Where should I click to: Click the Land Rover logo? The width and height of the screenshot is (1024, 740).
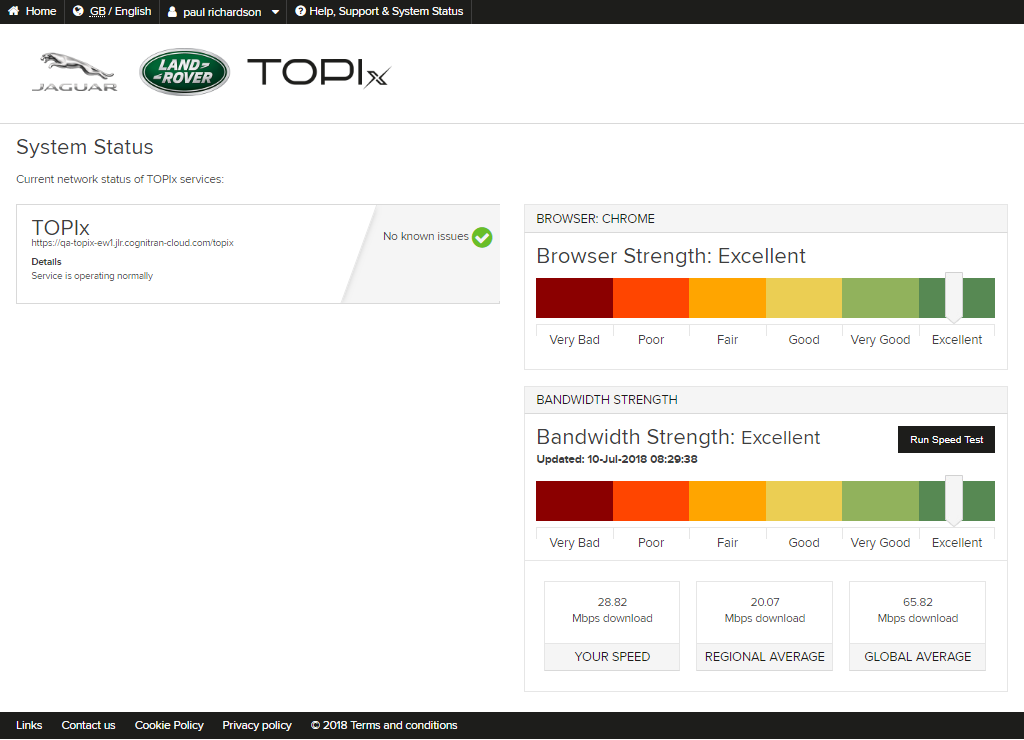(185, 72)
